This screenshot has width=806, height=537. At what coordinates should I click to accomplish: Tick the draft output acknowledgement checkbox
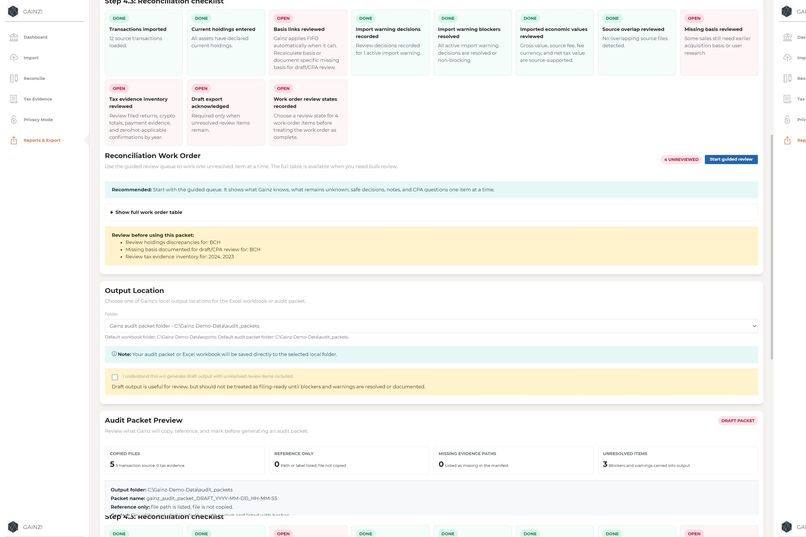tap(115, 377)
